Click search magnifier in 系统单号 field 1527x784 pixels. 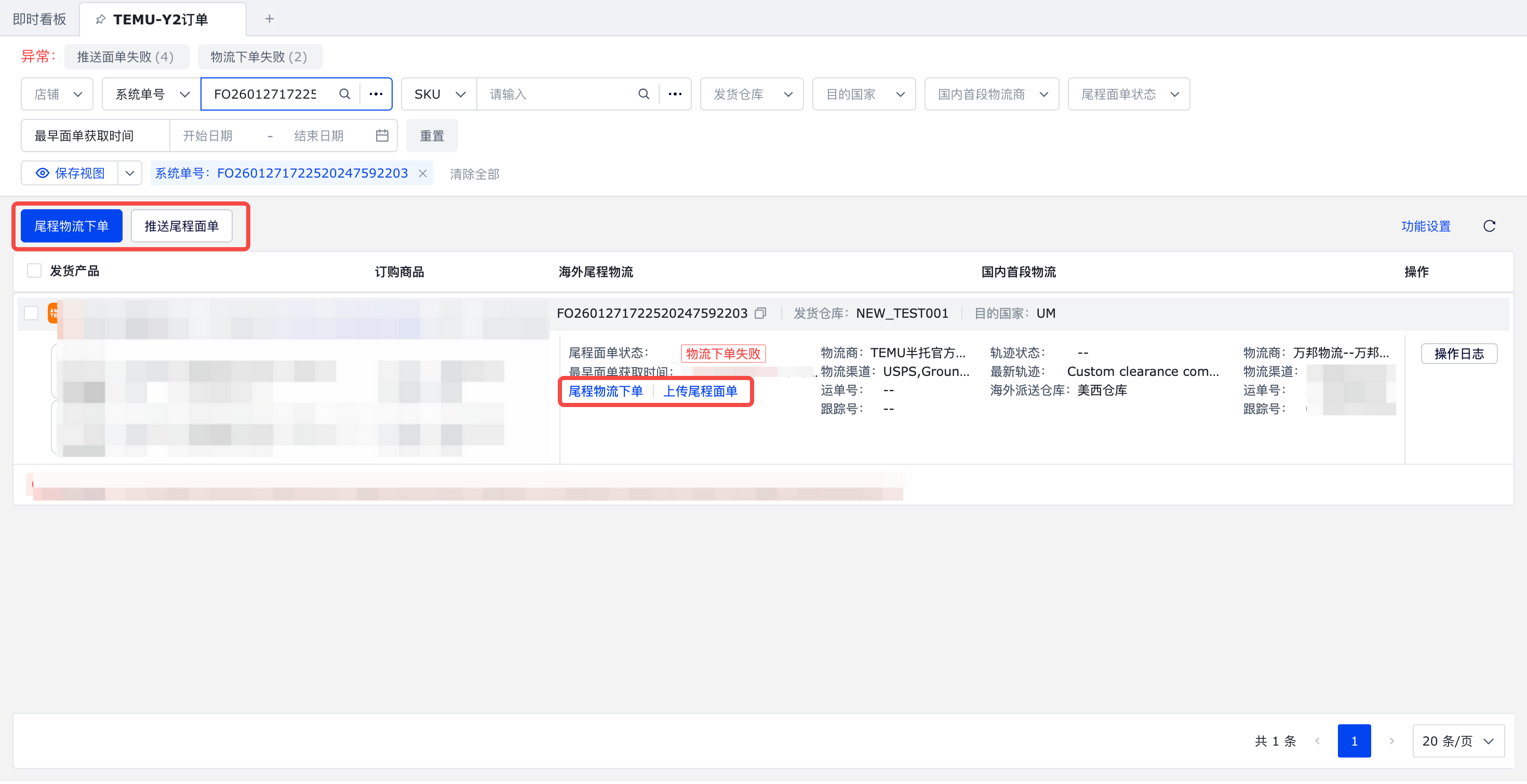(x=344, y=94)
